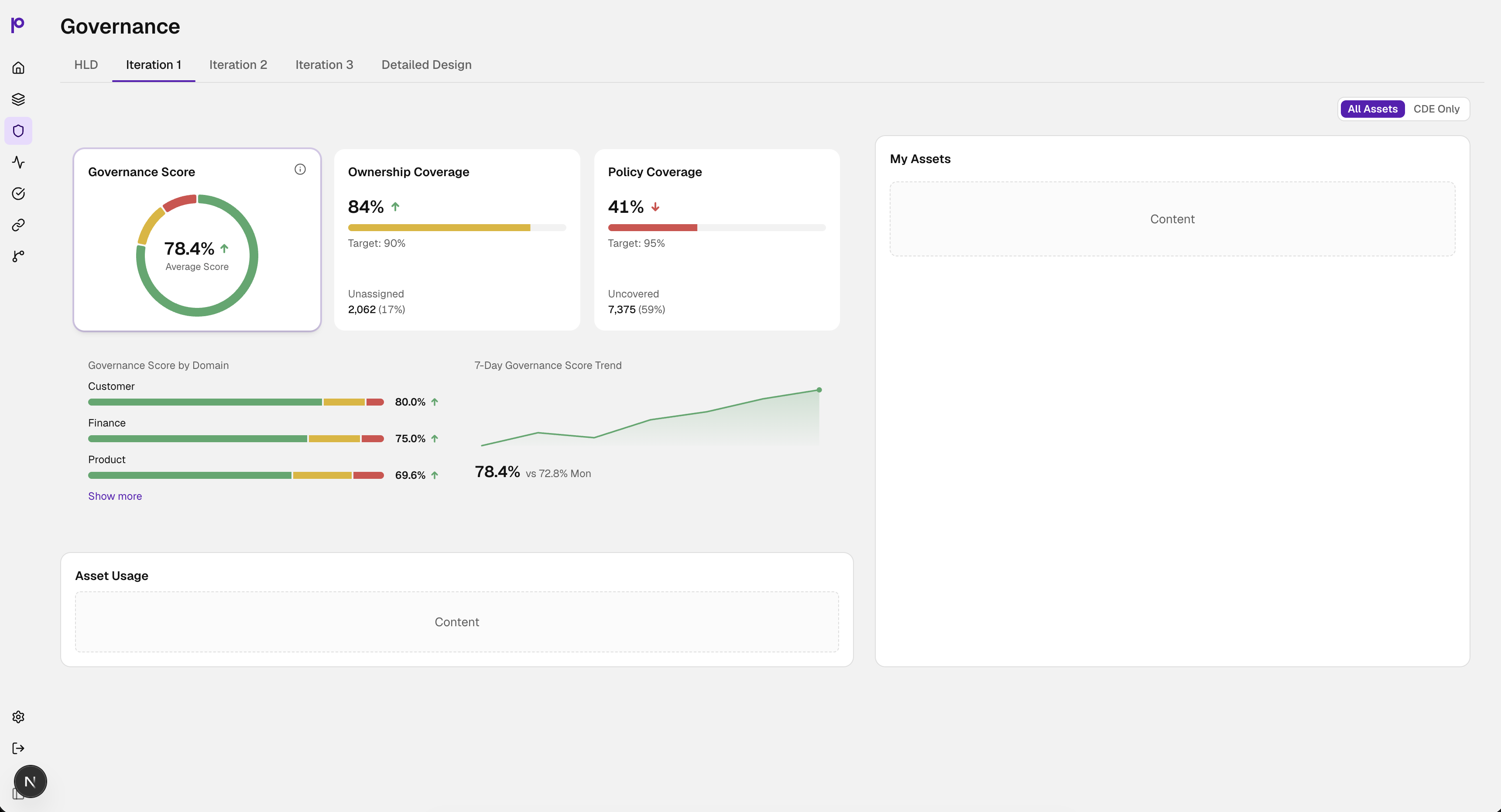
Task: Open the Home icon in the sidebar
Action: [x=18, y=68]
